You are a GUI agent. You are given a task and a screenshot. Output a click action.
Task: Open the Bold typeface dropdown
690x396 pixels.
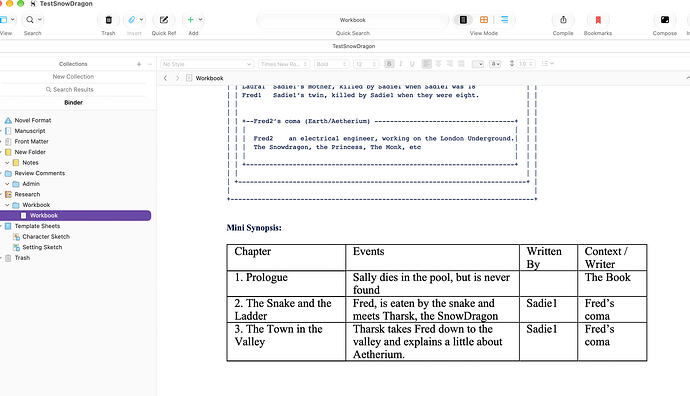tap(331, 64)
